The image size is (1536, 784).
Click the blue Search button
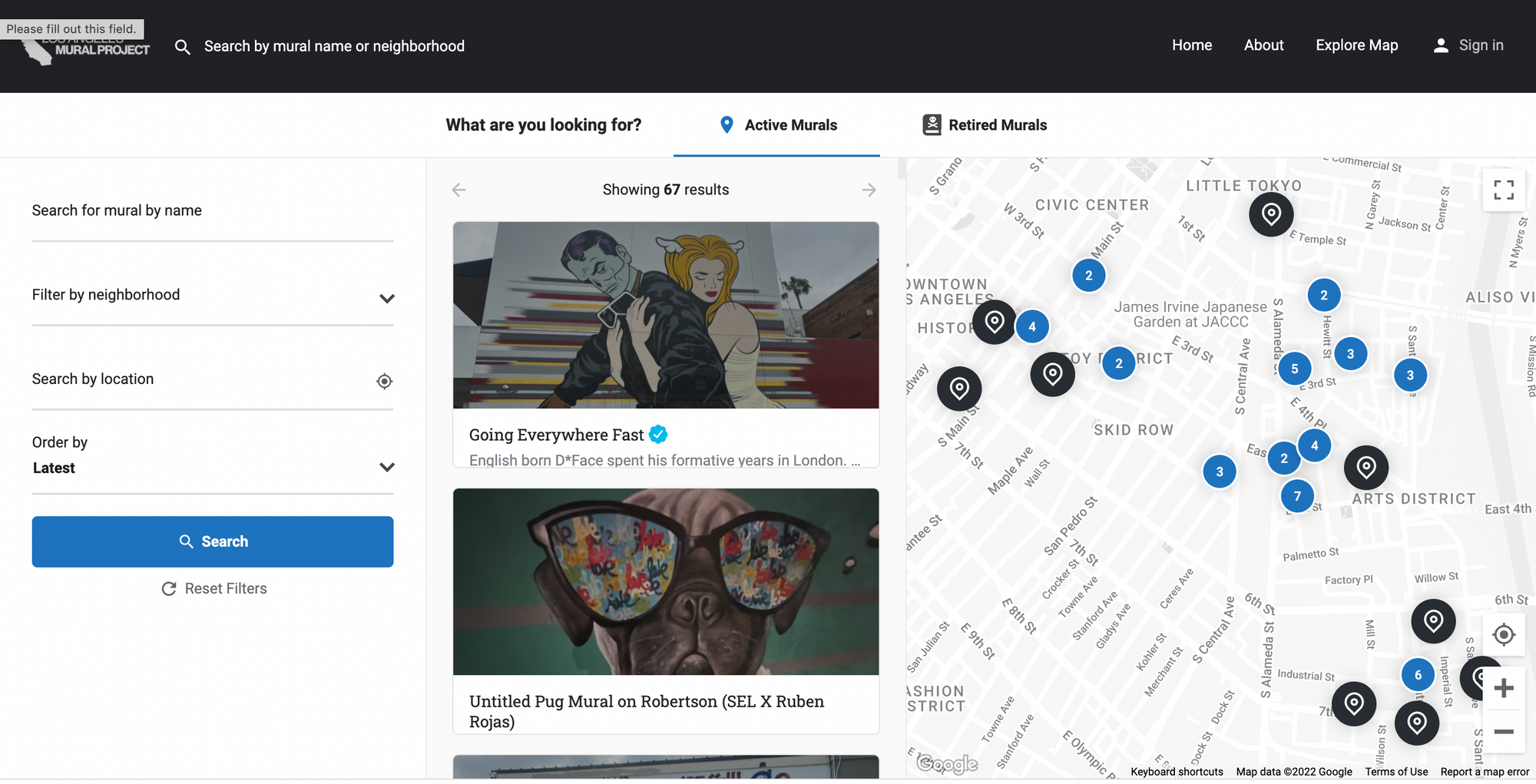pos(213,542)
